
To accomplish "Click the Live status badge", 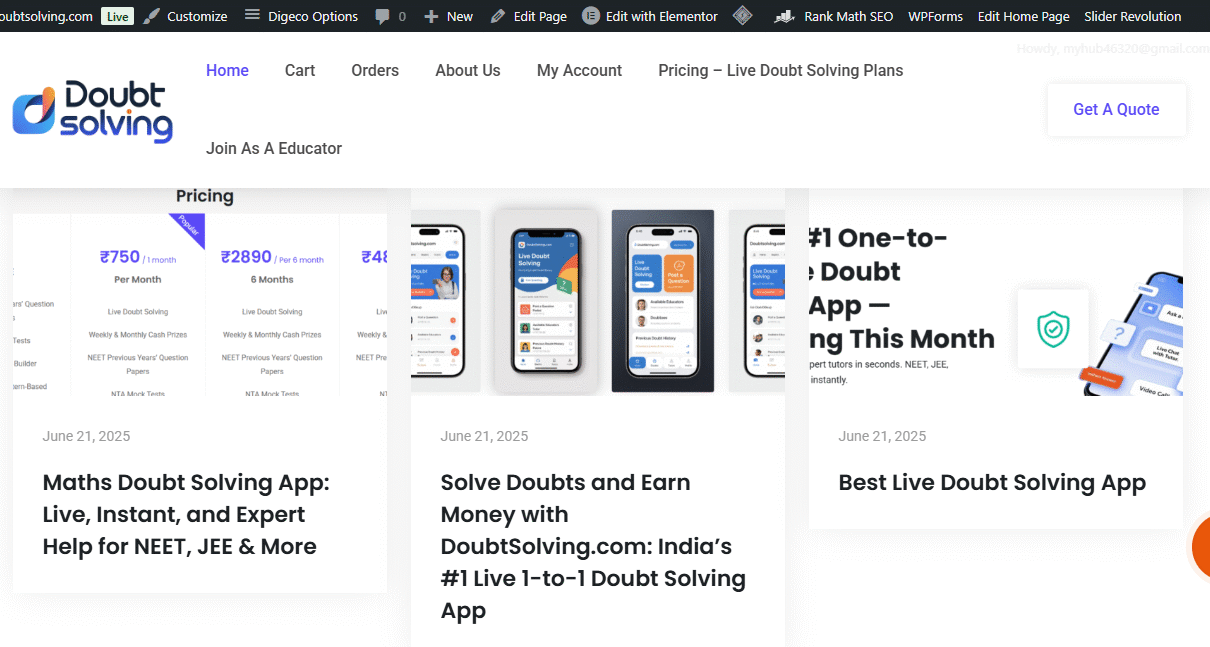I will (117, 16).
